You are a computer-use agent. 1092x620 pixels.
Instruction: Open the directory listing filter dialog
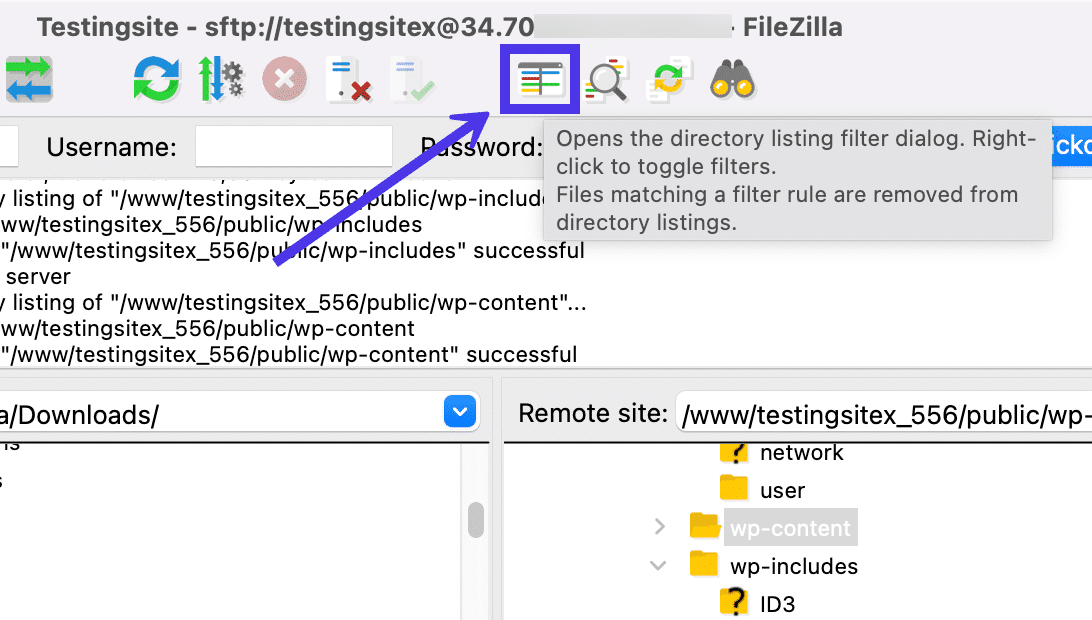(x=538, y=78)
